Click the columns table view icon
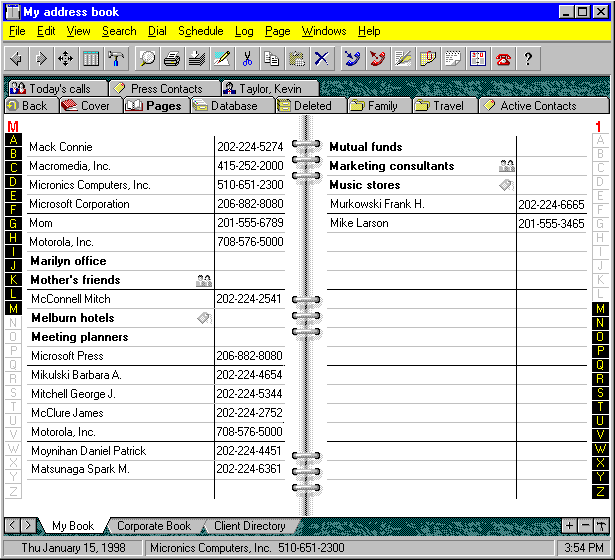The width and height of the screenshot is (615, 560). pos(91,59)
